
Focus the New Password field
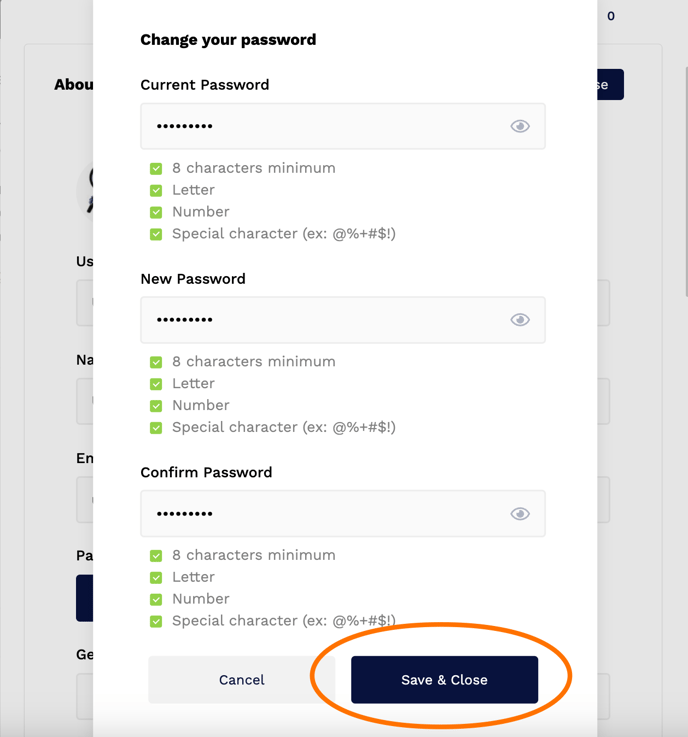coord(343,320)
